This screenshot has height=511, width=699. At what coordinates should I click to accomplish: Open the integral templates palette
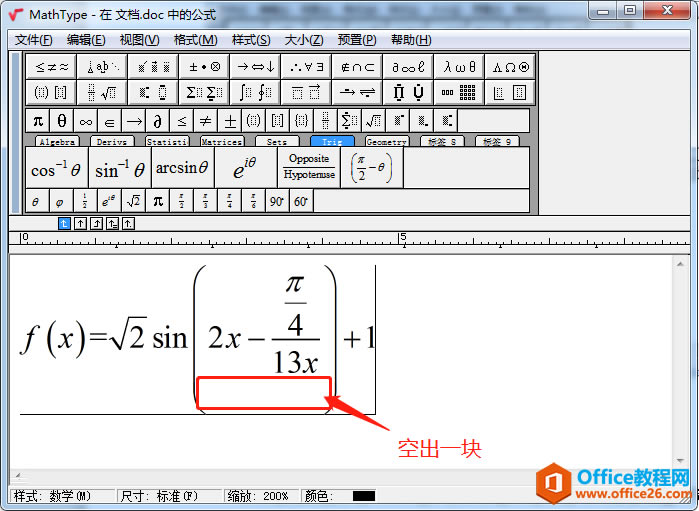click(255, 92)
